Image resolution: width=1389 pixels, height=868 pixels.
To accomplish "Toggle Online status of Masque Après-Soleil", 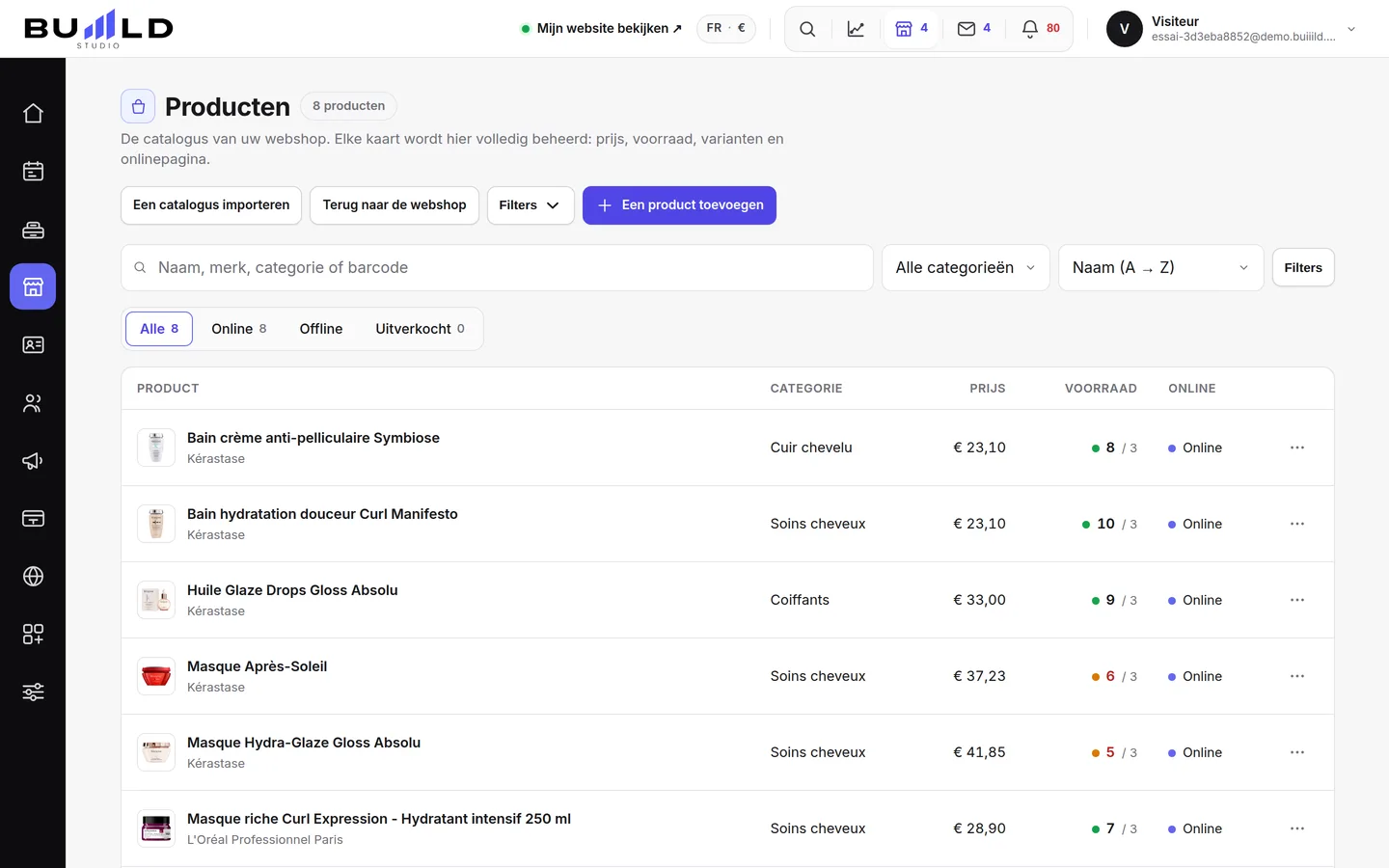I will (x=1195, y=676).
